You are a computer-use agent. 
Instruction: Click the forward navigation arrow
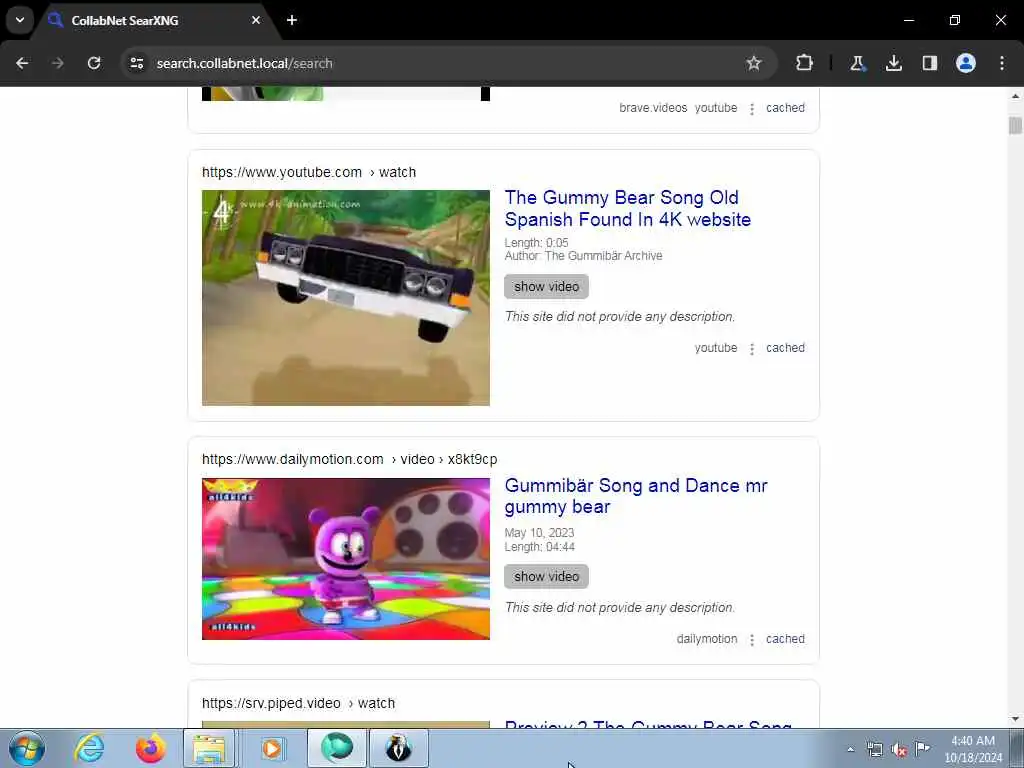(x=58, y=63)
